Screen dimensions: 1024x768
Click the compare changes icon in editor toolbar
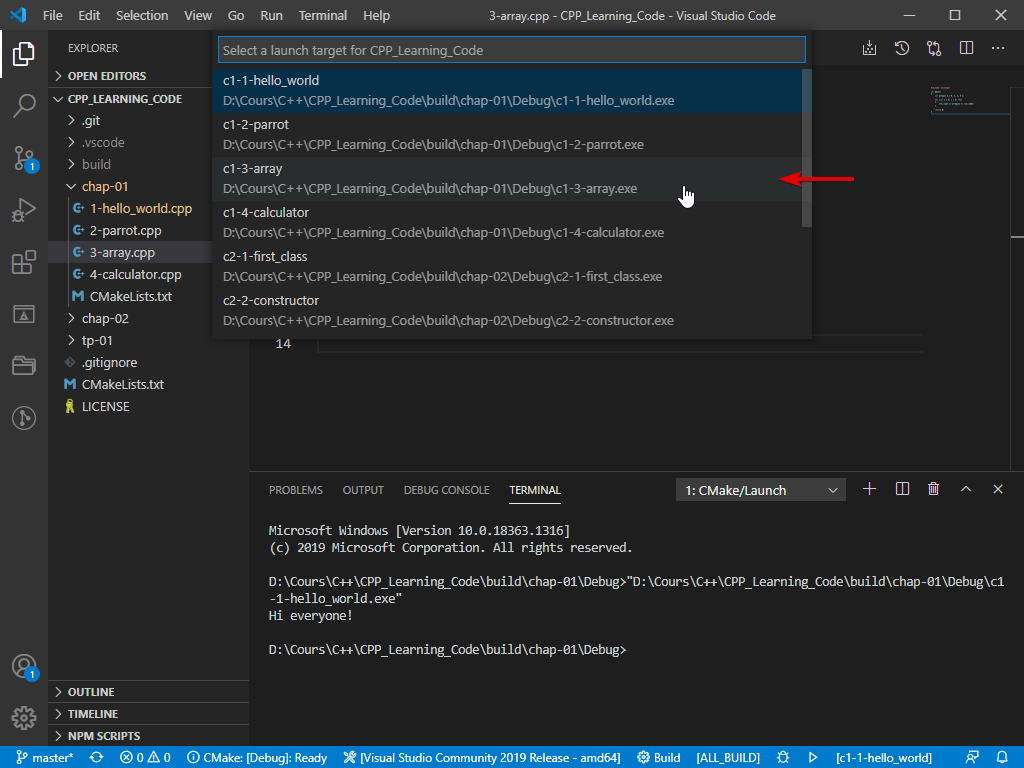pyautogui.click(x=934, y=48)
